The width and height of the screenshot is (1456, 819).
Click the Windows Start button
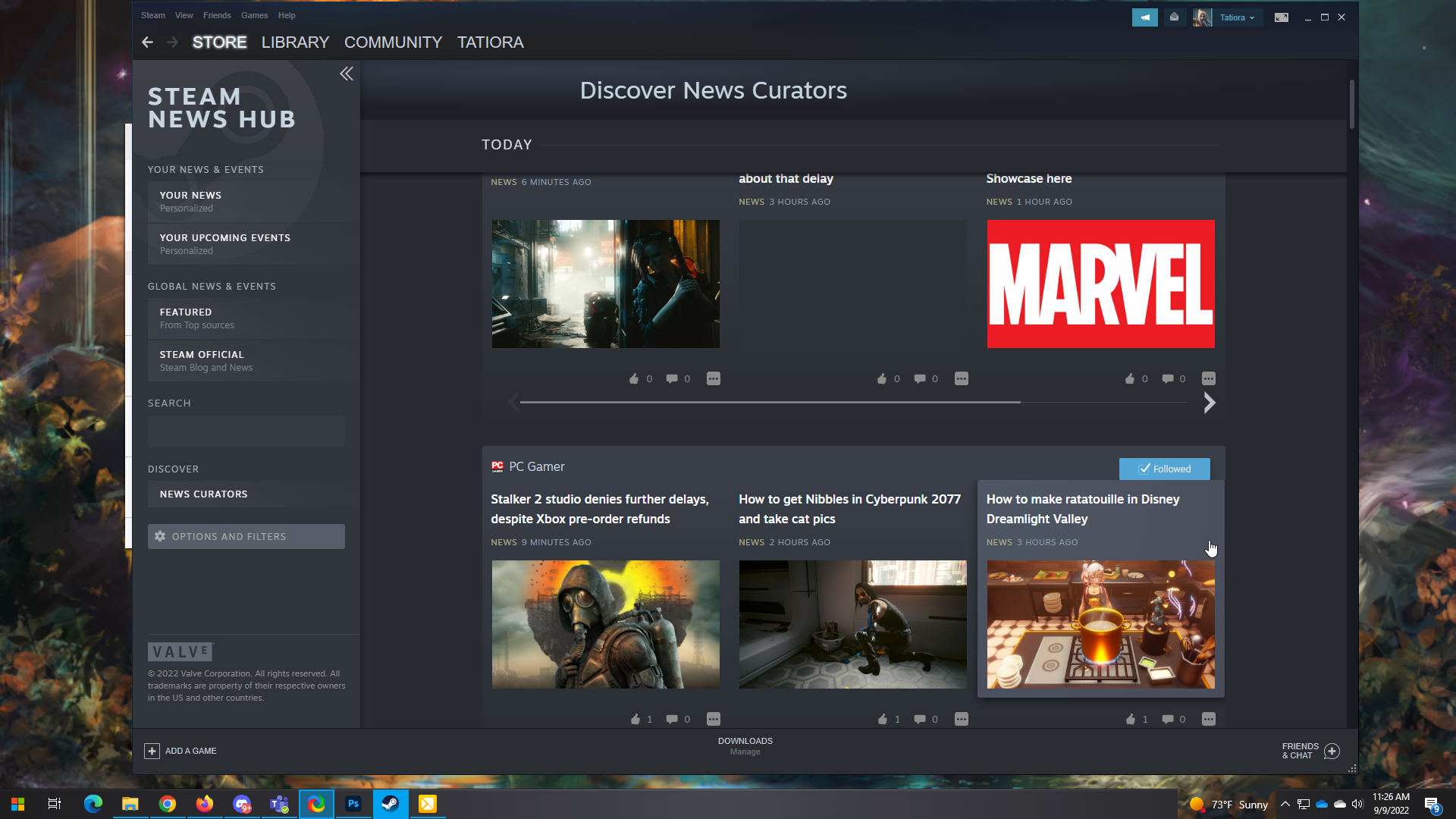(18, 804)
